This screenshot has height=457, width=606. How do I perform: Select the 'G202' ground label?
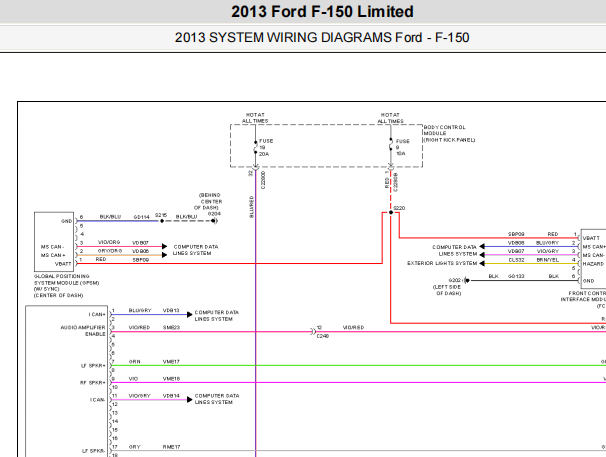tap(455, 280)
